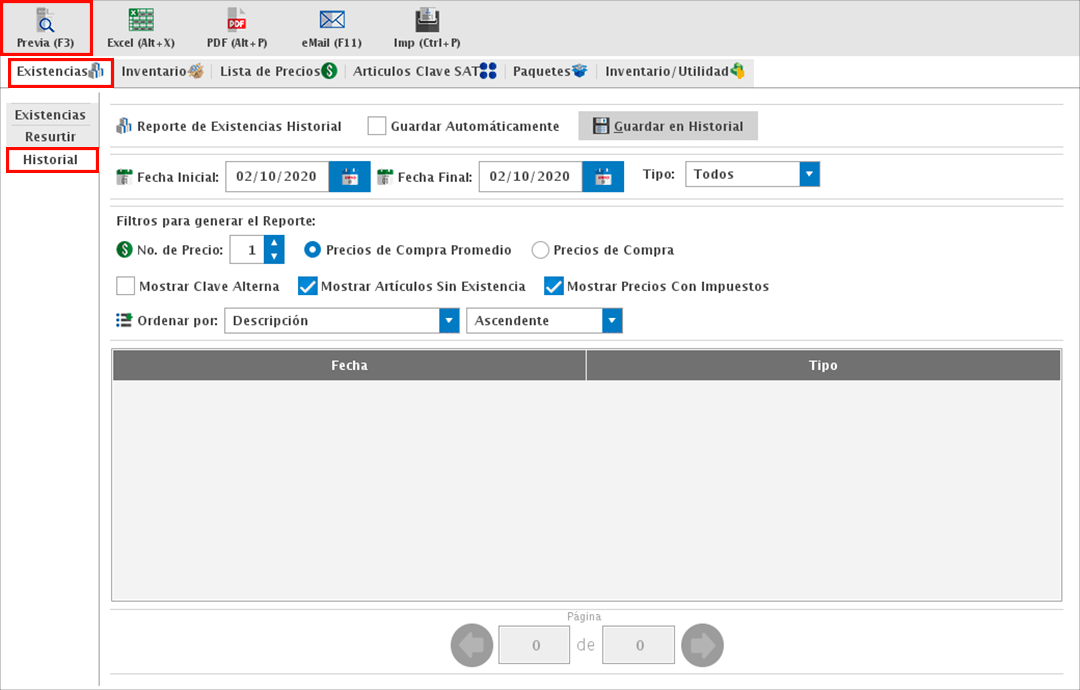Uncheck Mostrar Artículos Sin Existencia

click(x=308, y=286)
